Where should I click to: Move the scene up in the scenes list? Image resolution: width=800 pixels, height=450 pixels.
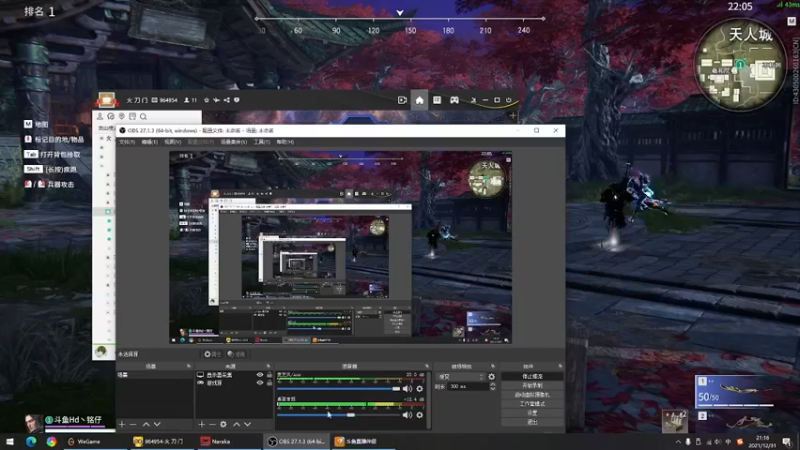pos(146,424)
